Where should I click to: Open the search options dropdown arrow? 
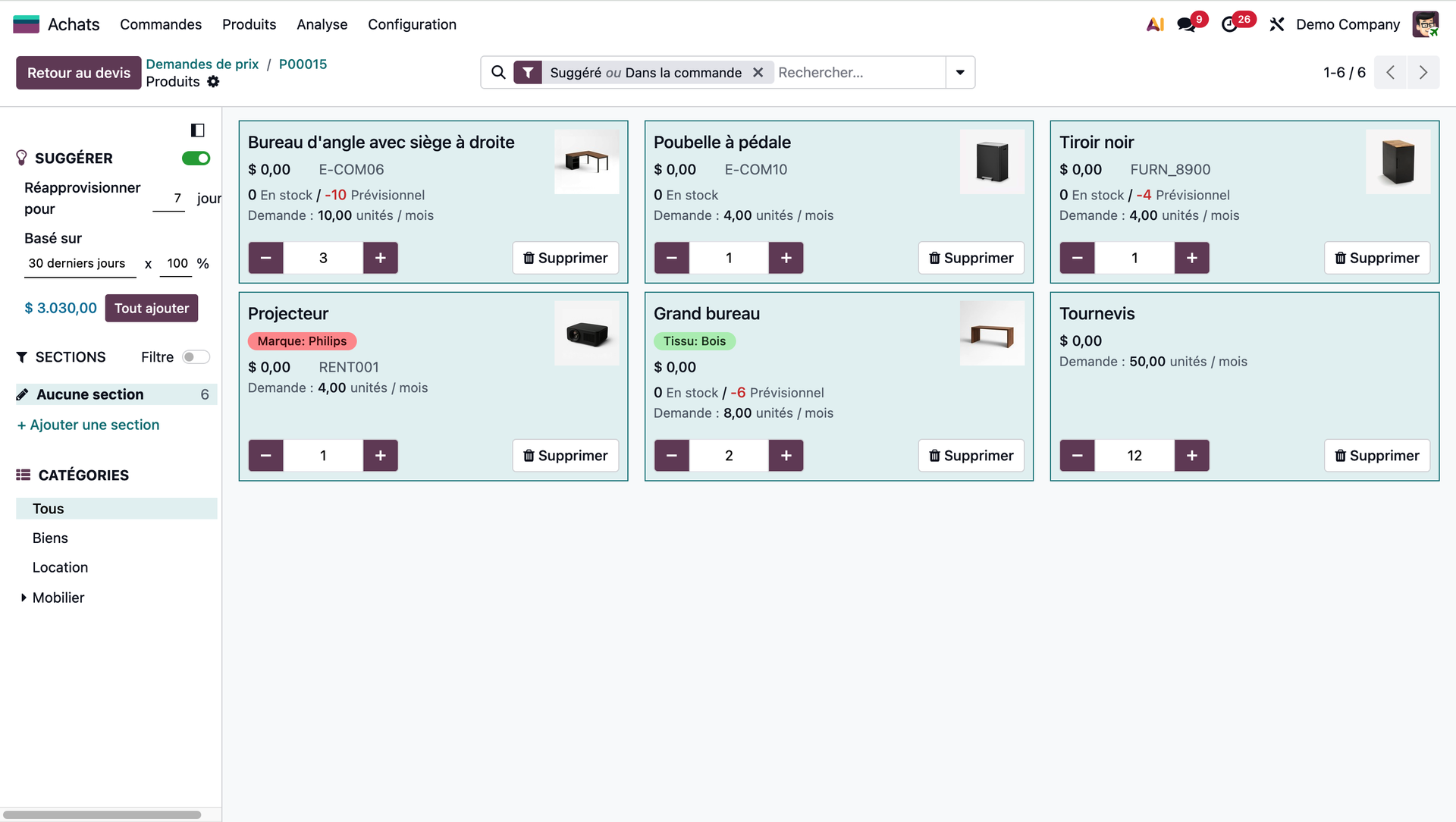coord(960,72)
